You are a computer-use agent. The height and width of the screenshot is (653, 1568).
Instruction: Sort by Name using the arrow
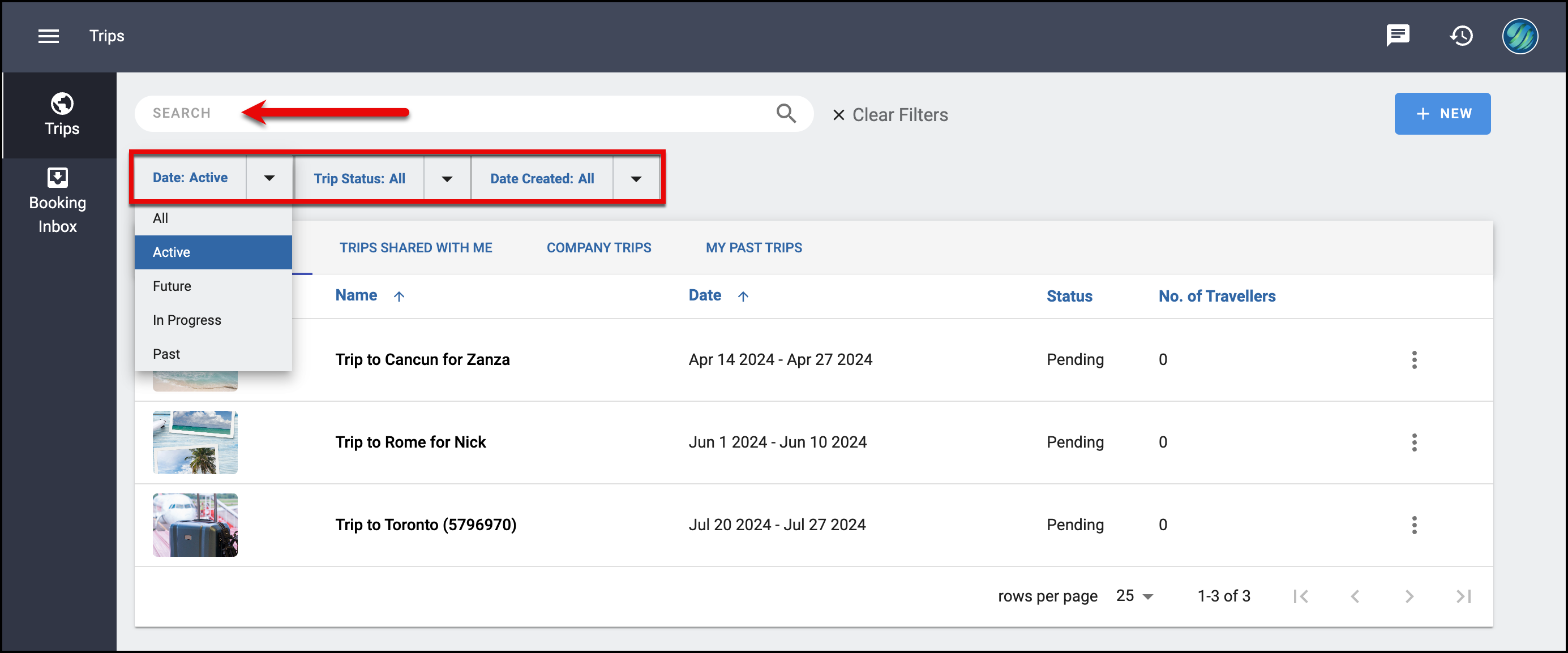click(x=399, y=297)
